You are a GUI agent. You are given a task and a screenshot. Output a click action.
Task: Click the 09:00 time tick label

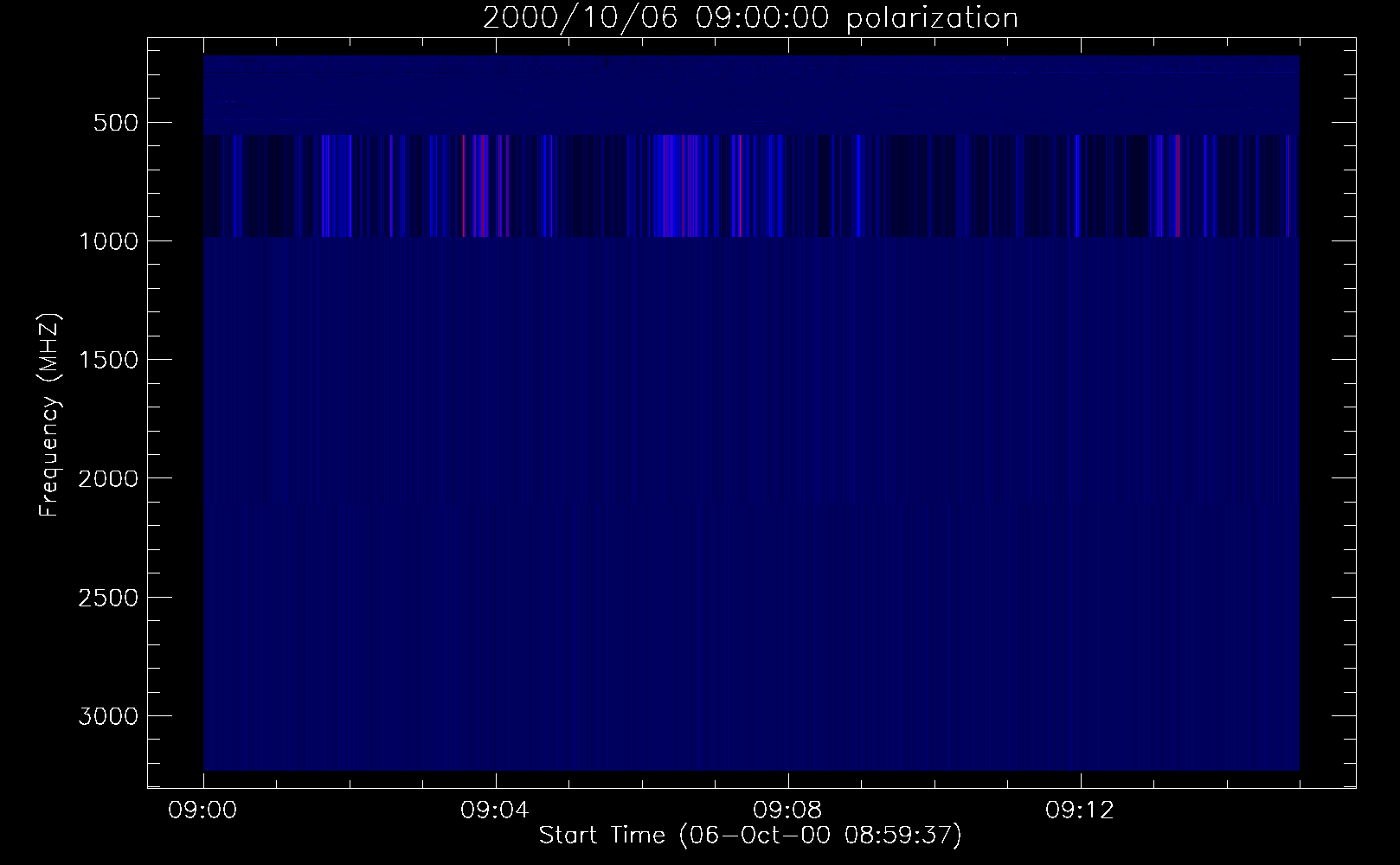(203, 811)
